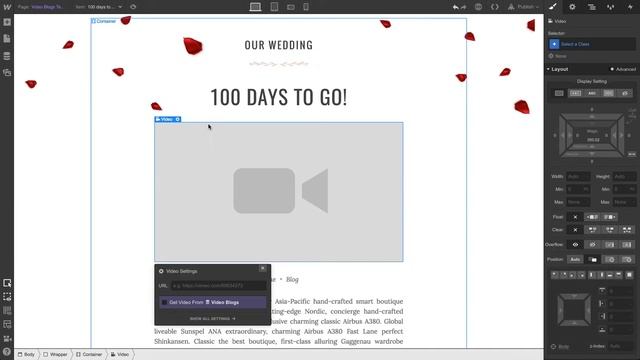The image size is (640, 360).
Task: Close the Video Settings popup
Action: pyautogui.click(x=263, y=268)
